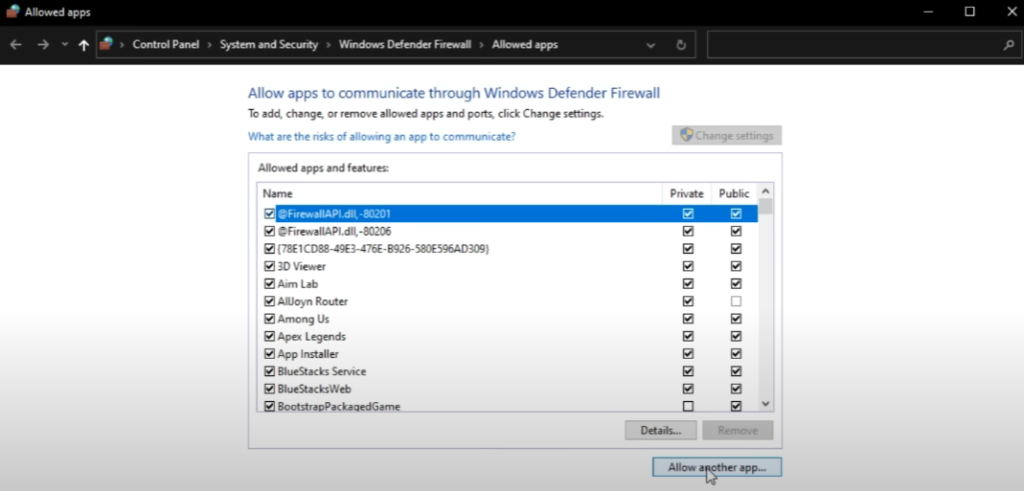The height and width of the screenshot is (491, 1024).
Task: Open Windows Defender Firewall breadcrumb
Action: click(x=405, y=44)
